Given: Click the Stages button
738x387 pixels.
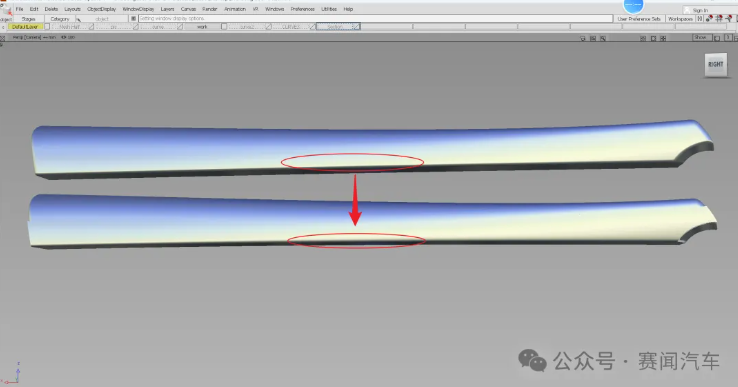Looking at the screenshot, I should [x=28, y=19].
